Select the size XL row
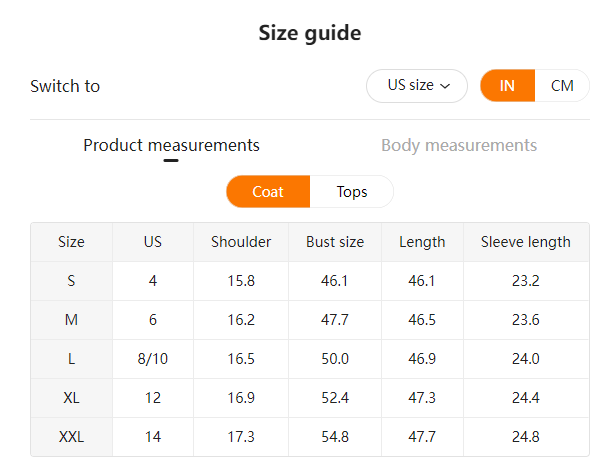603x464 pixels. tap(71, 398)
